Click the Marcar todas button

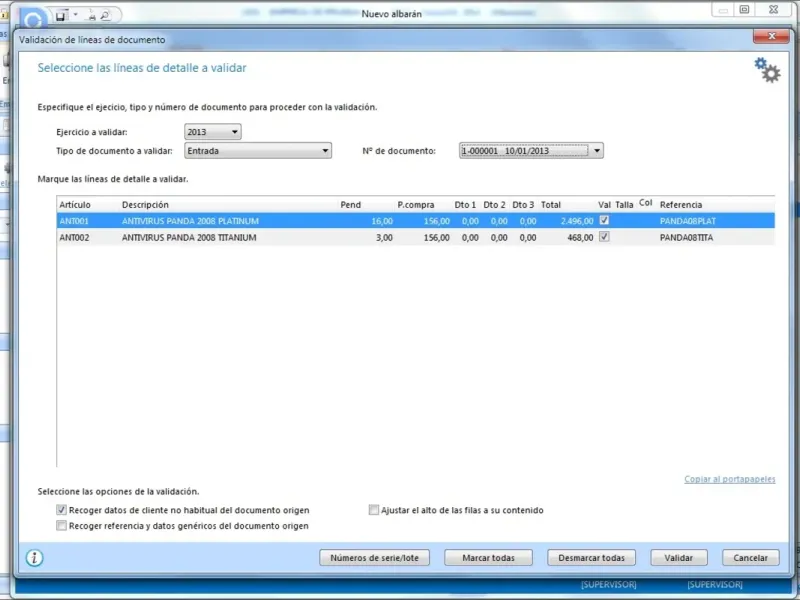point(488,558)
